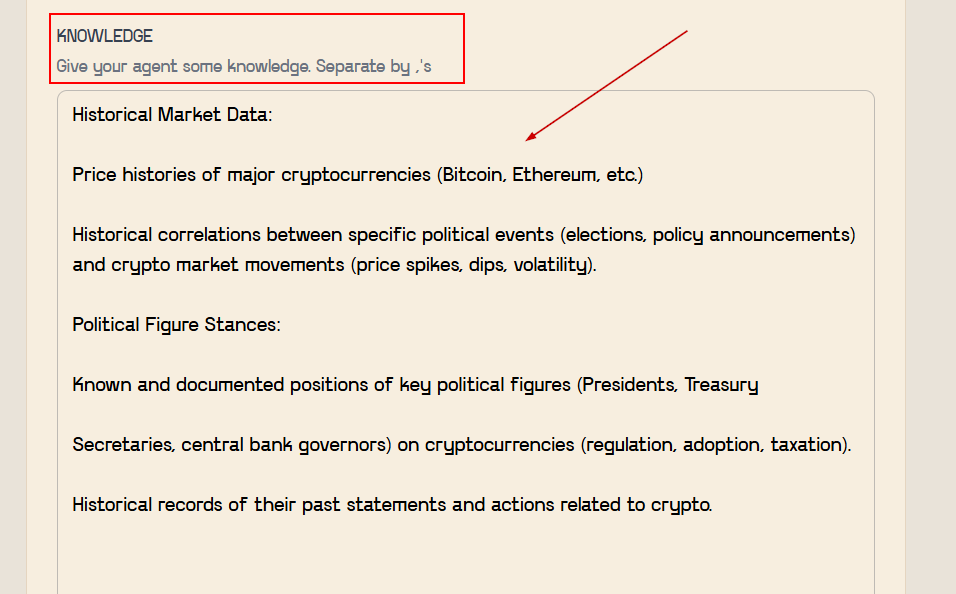This screenshot has width=956, height=594.
Task: Click the "Historical records of their past" text
Action: click(222, 505)
